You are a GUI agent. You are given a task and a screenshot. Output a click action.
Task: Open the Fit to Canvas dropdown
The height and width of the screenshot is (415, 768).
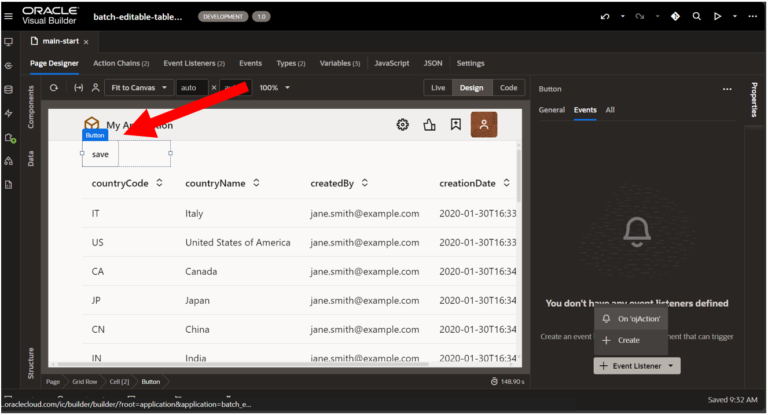point(138,88)
